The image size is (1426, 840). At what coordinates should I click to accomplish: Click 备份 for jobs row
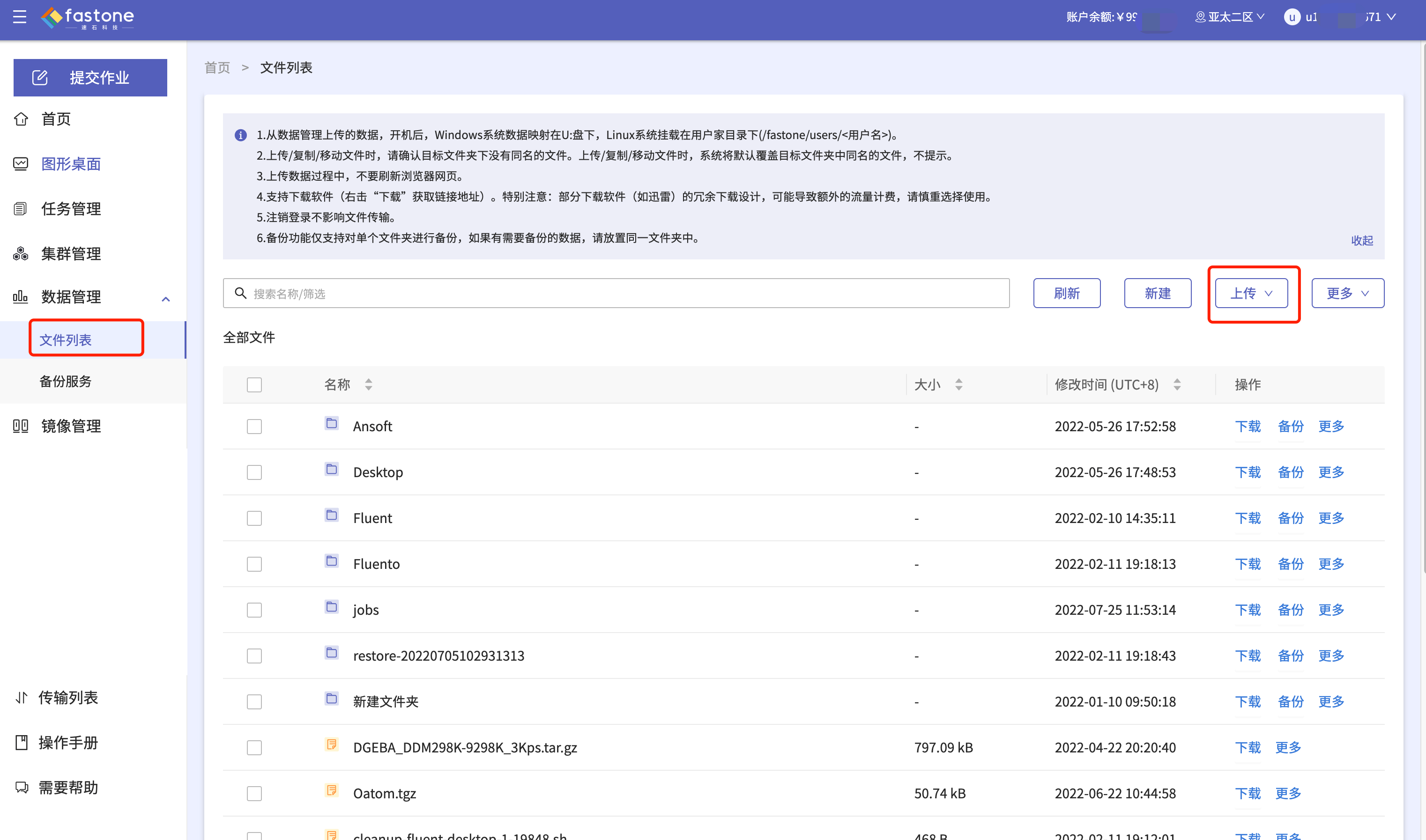(x=1291, y=610)
